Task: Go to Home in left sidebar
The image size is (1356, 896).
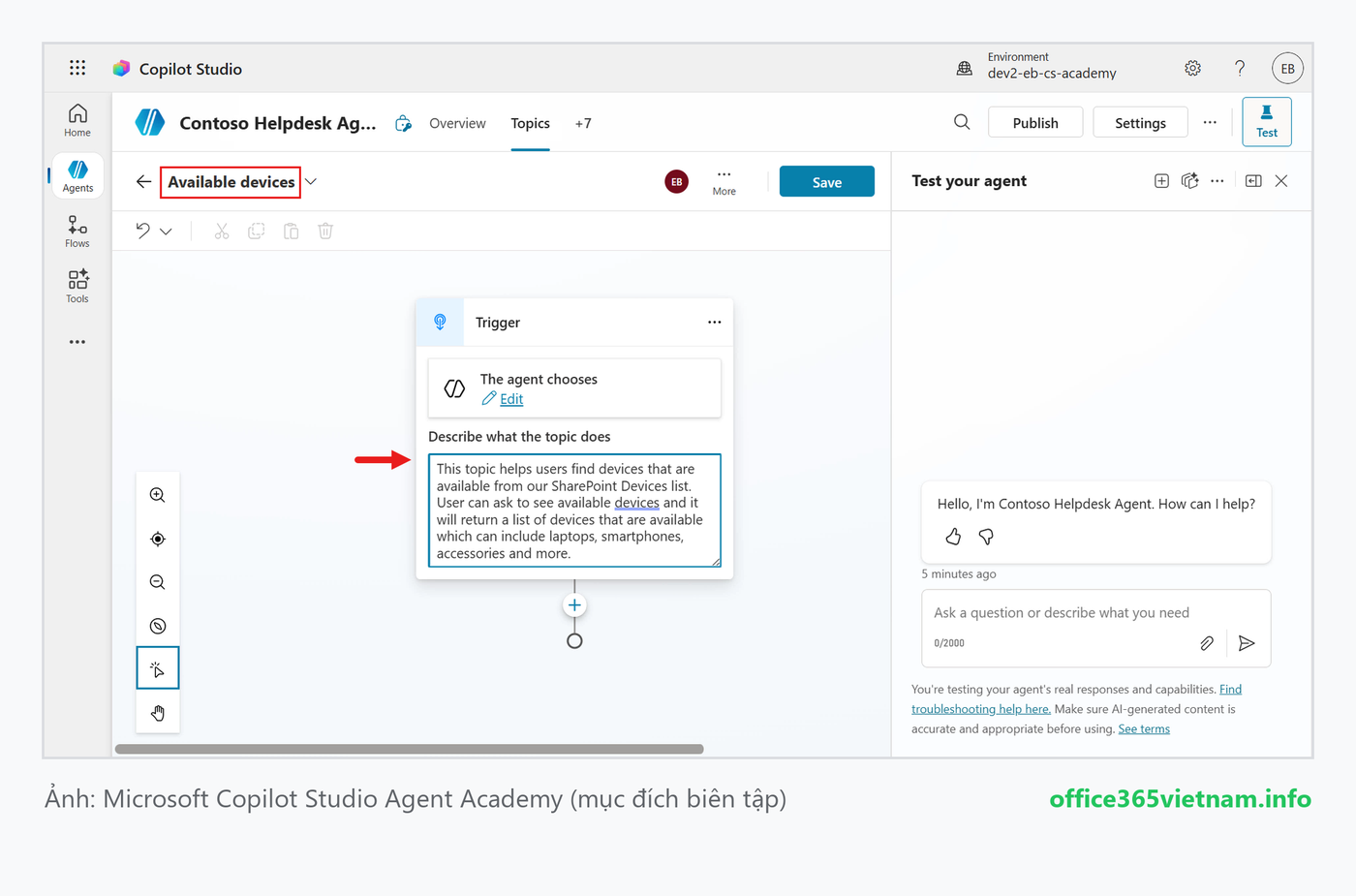Action: click(x=77, y=121)
